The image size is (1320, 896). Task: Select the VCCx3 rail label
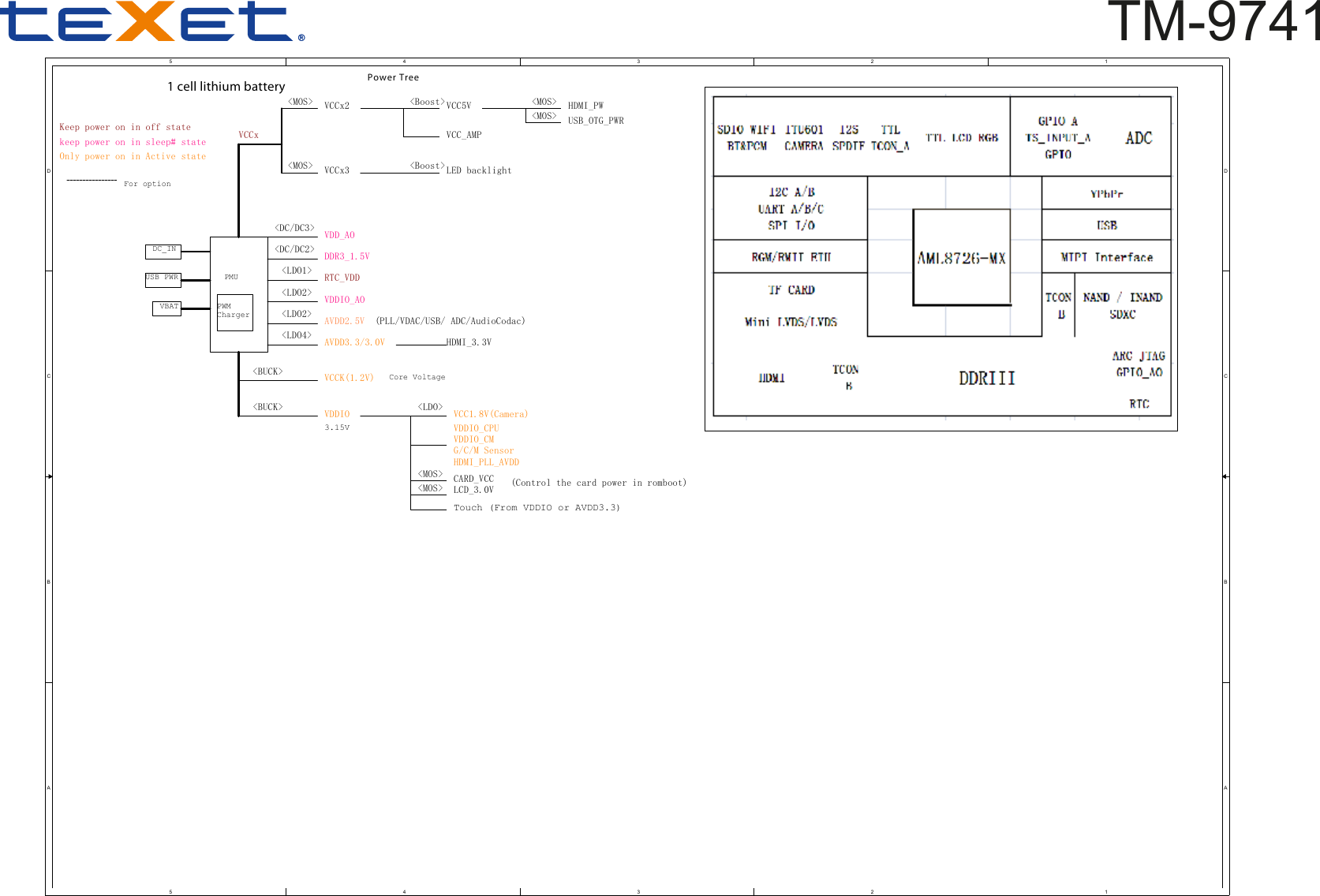[337, 170]
